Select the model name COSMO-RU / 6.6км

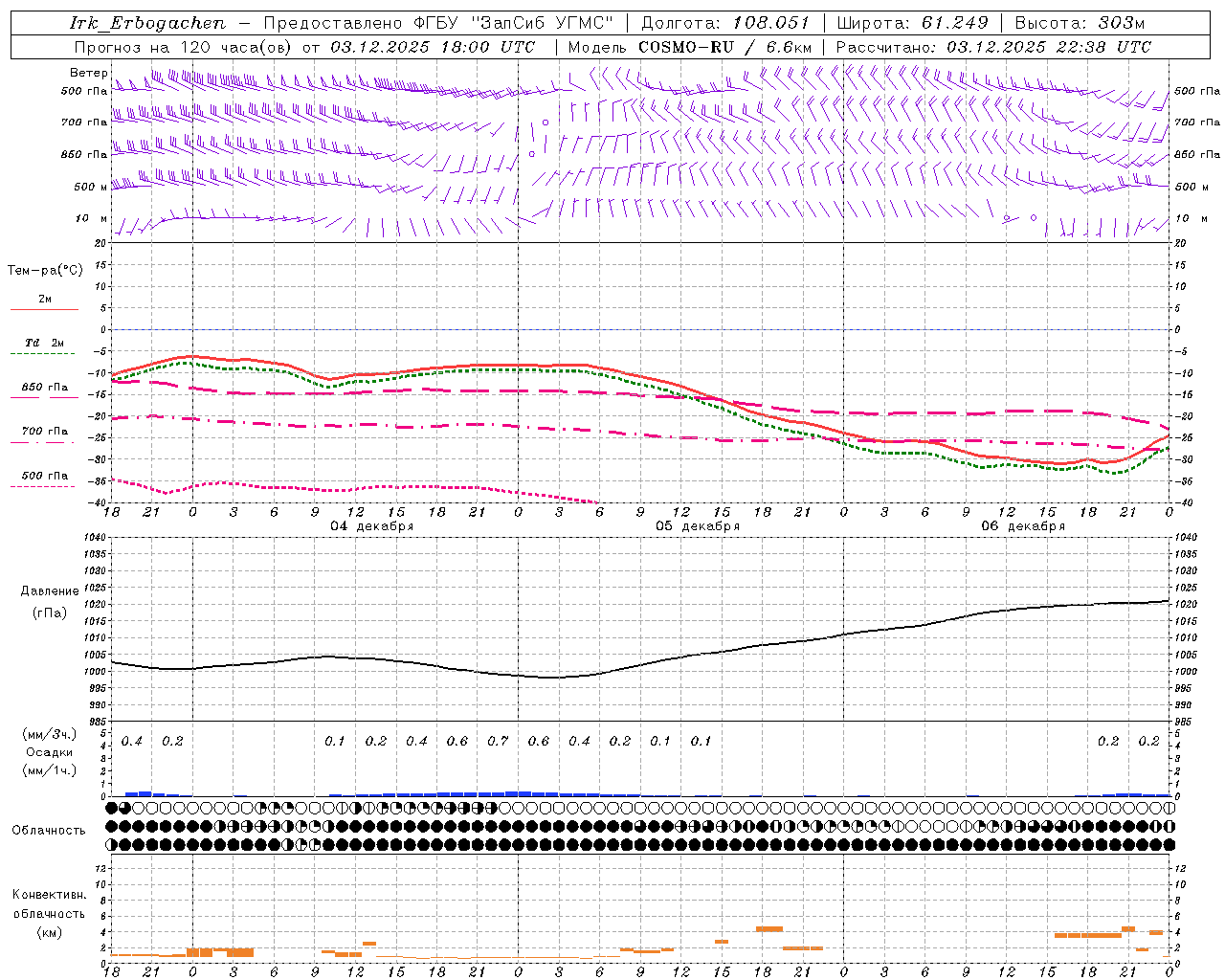(725, 47)
